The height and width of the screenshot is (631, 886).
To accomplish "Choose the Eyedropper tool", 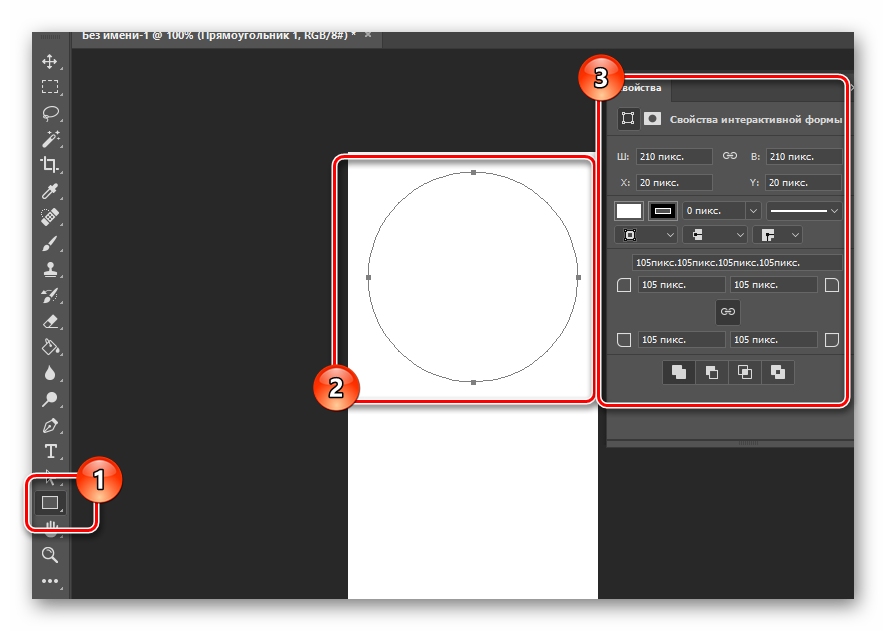I will click(49, 191).
